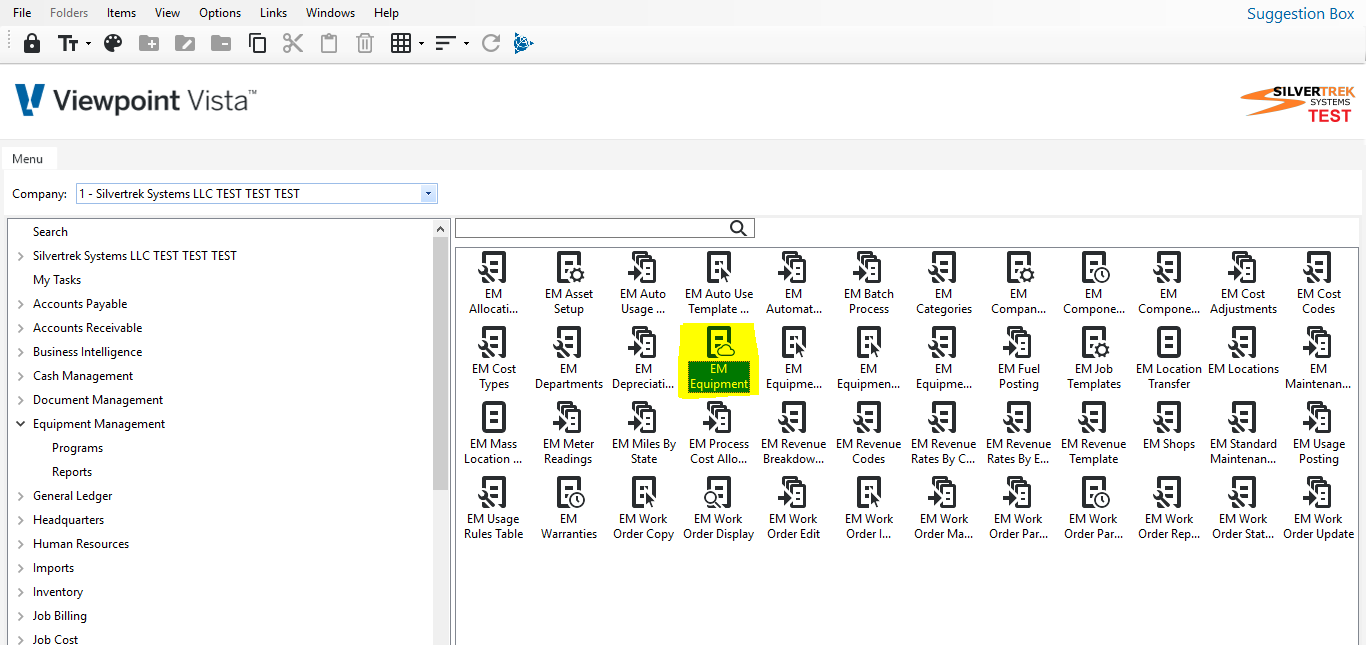Click the scissors cut icon
Viewport: 1366px width, 645px height.
tap(293, 43)
